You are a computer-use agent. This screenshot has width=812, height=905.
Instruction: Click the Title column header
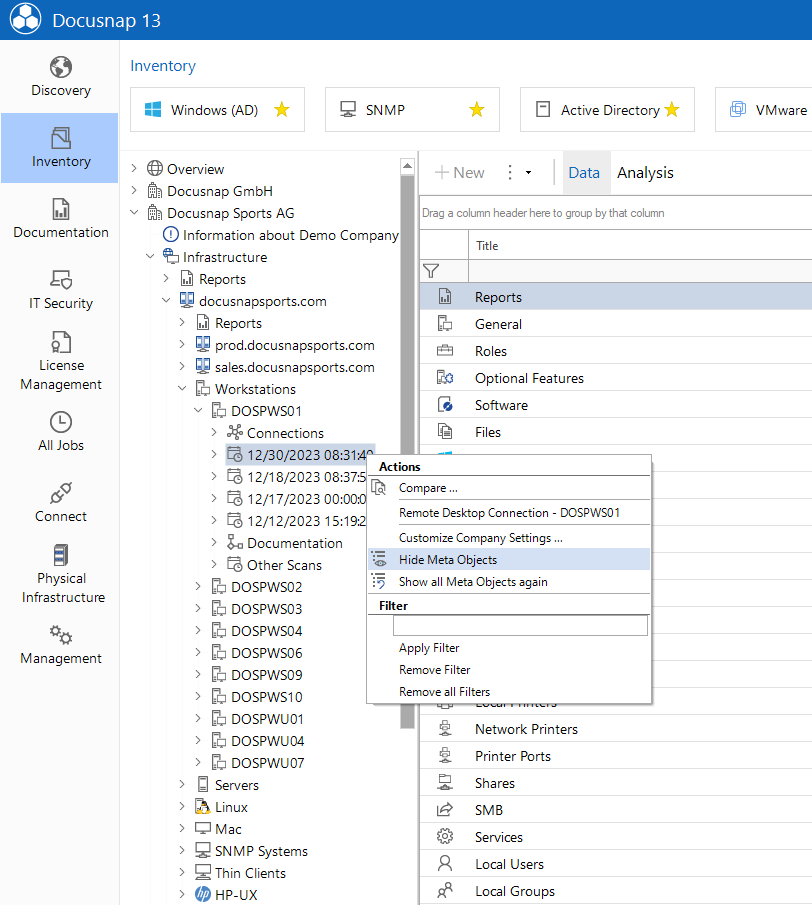(x=640, y=245)
